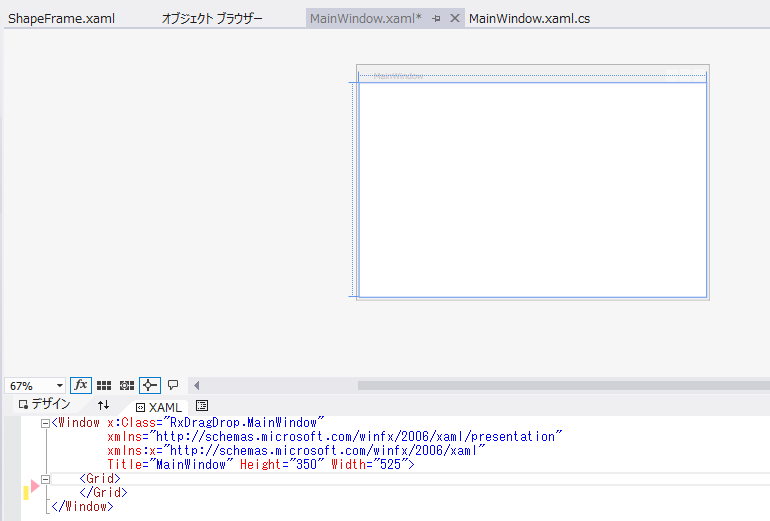Toggle the snap grid display icon
Image resolution: width=770 pixels, height=521 pixels.
[104, 385]
